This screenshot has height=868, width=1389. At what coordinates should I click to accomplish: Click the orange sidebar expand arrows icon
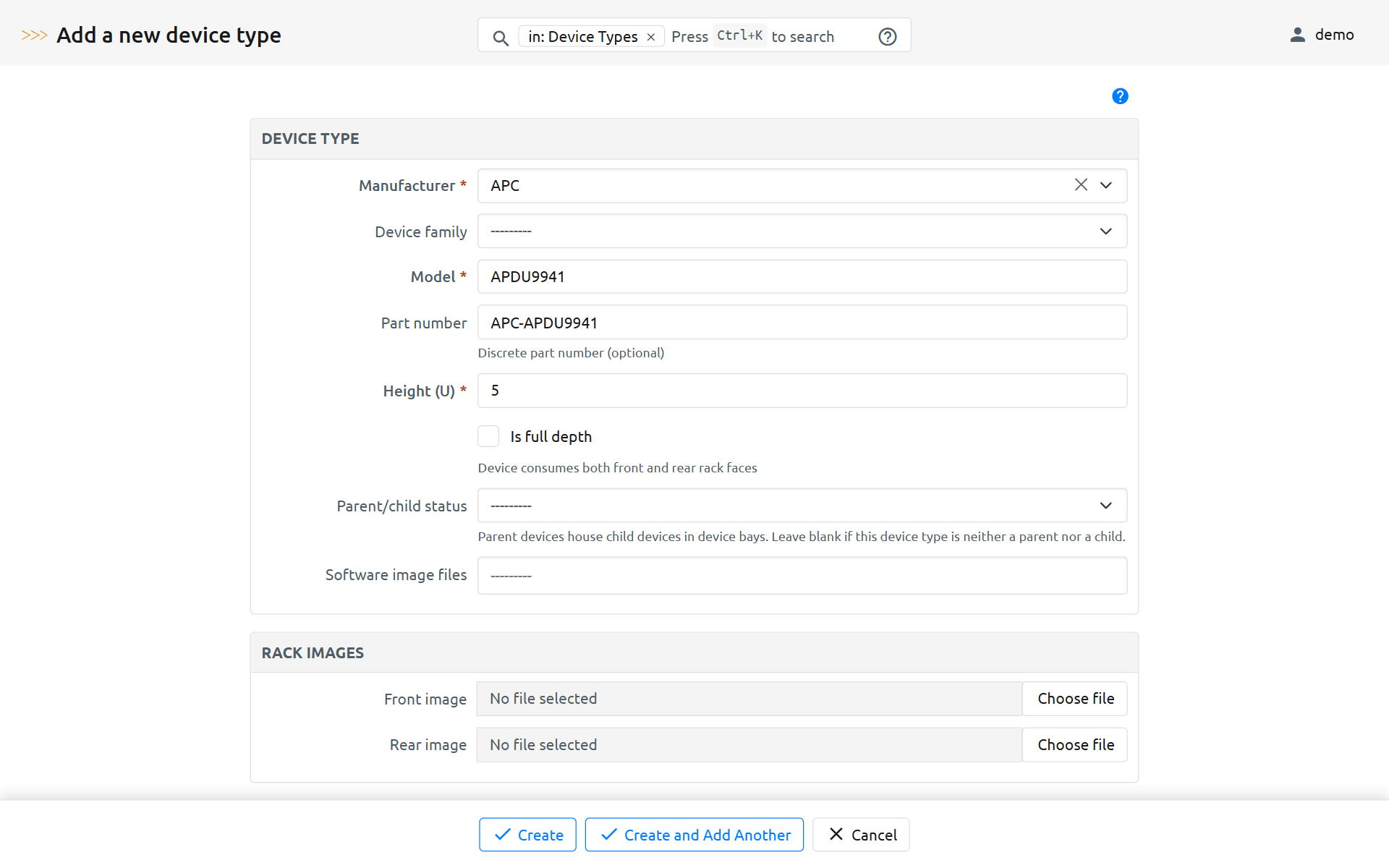tap(34, 35)
